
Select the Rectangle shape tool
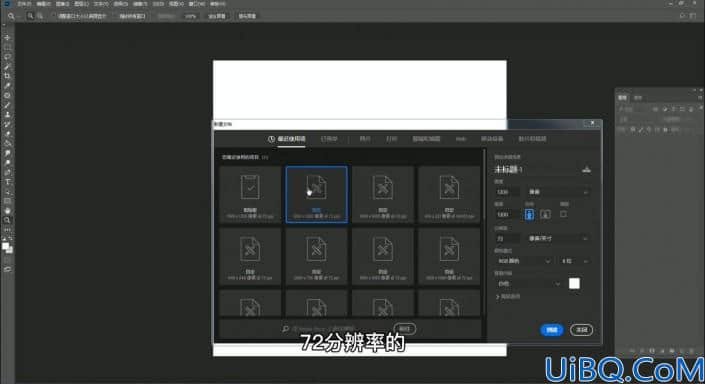7,201
